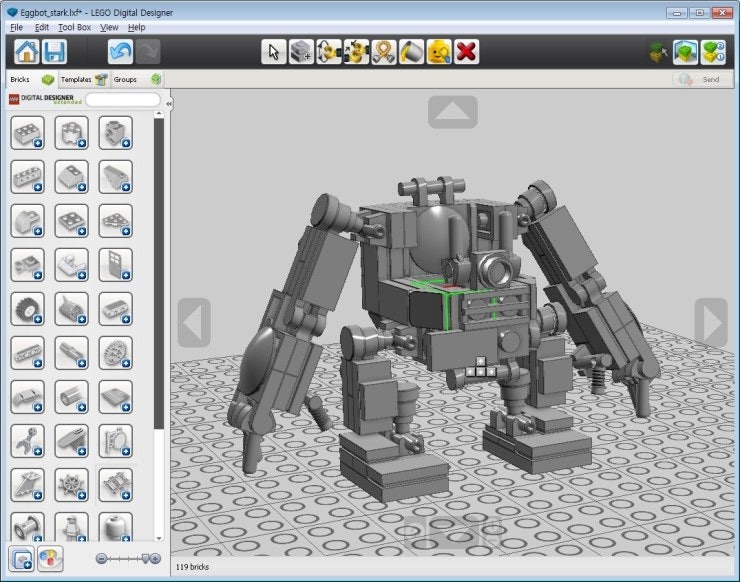Expand the slope bricks category
This screenshot has width=740, height=582.
tap(71, 177)
